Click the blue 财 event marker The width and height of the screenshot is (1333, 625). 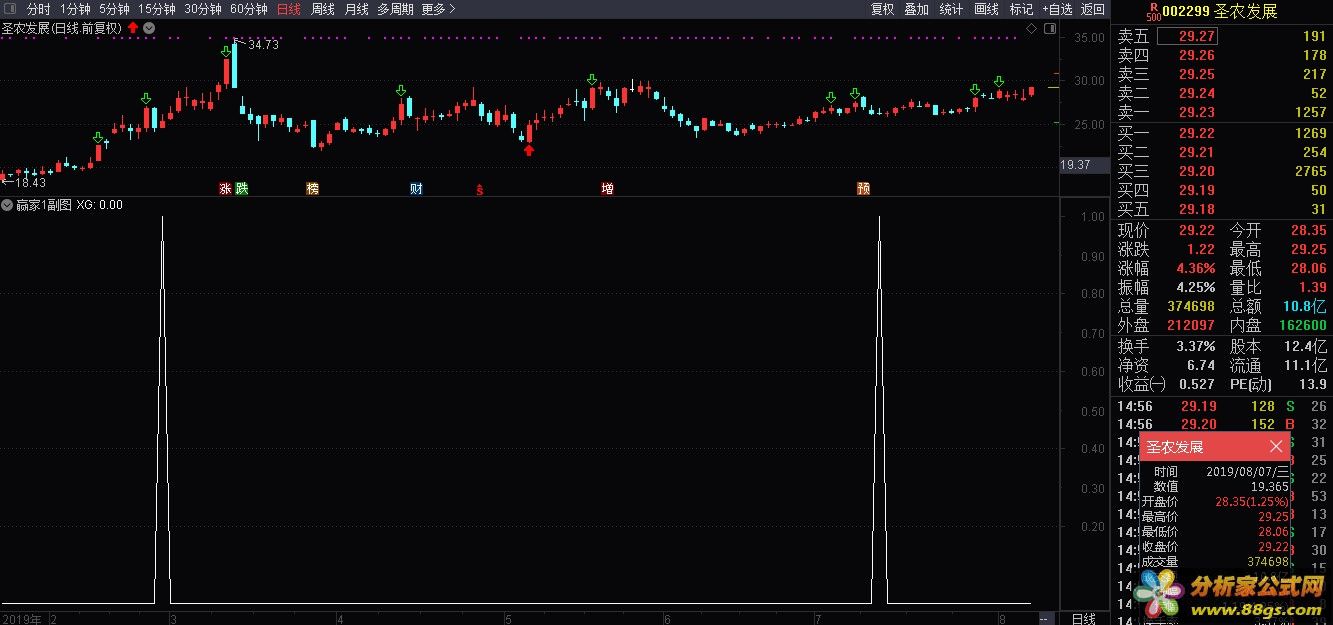pyautogui.click(x=416, y=188)
